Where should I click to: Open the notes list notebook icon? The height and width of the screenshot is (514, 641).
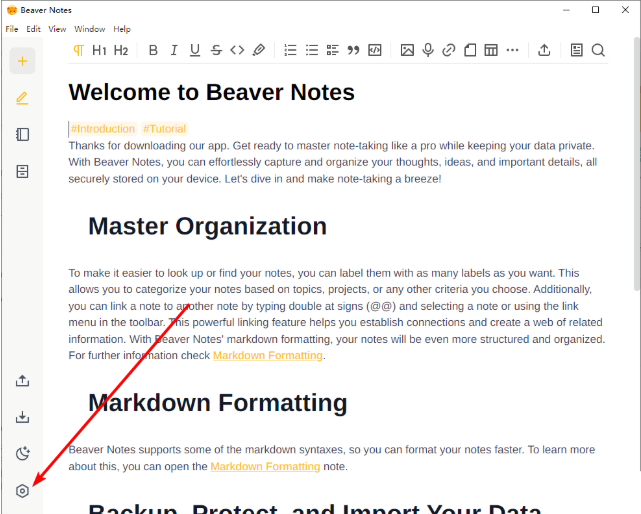(x=22, y=135)
